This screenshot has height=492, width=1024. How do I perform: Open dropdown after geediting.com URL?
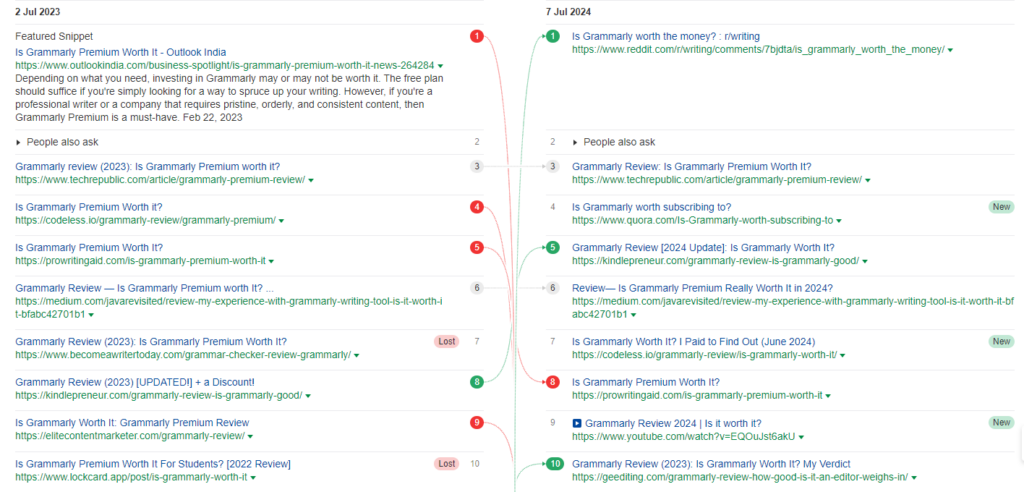[x=914, y=478]
